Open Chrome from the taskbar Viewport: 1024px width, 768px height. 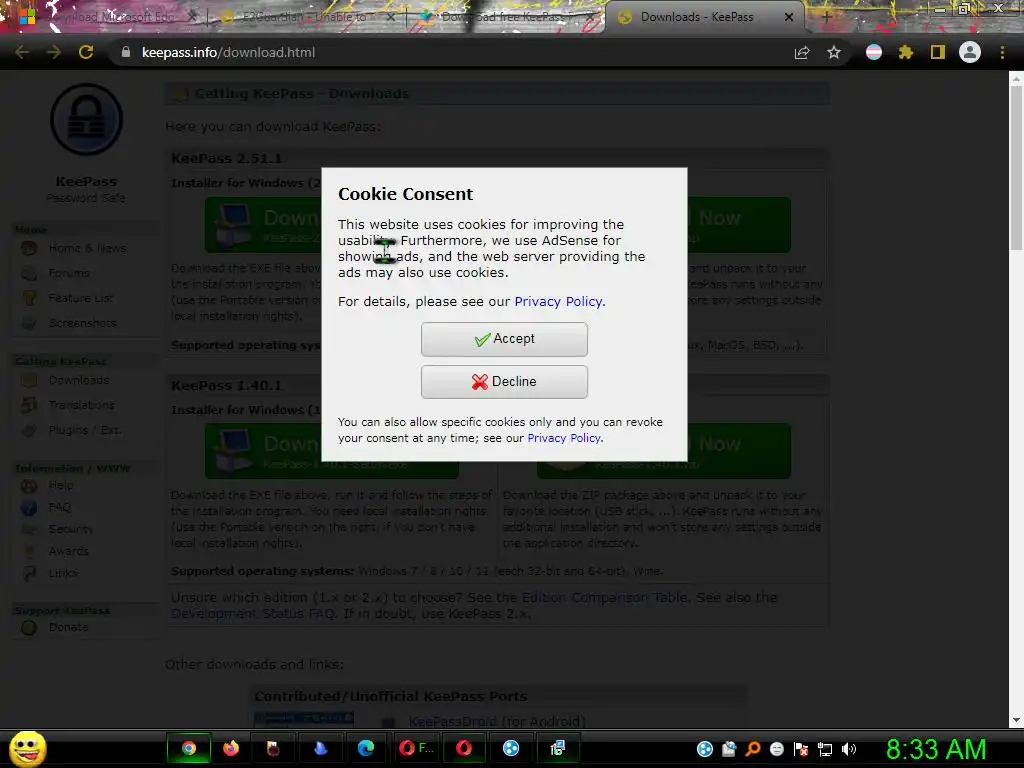[x=189, y=748]
